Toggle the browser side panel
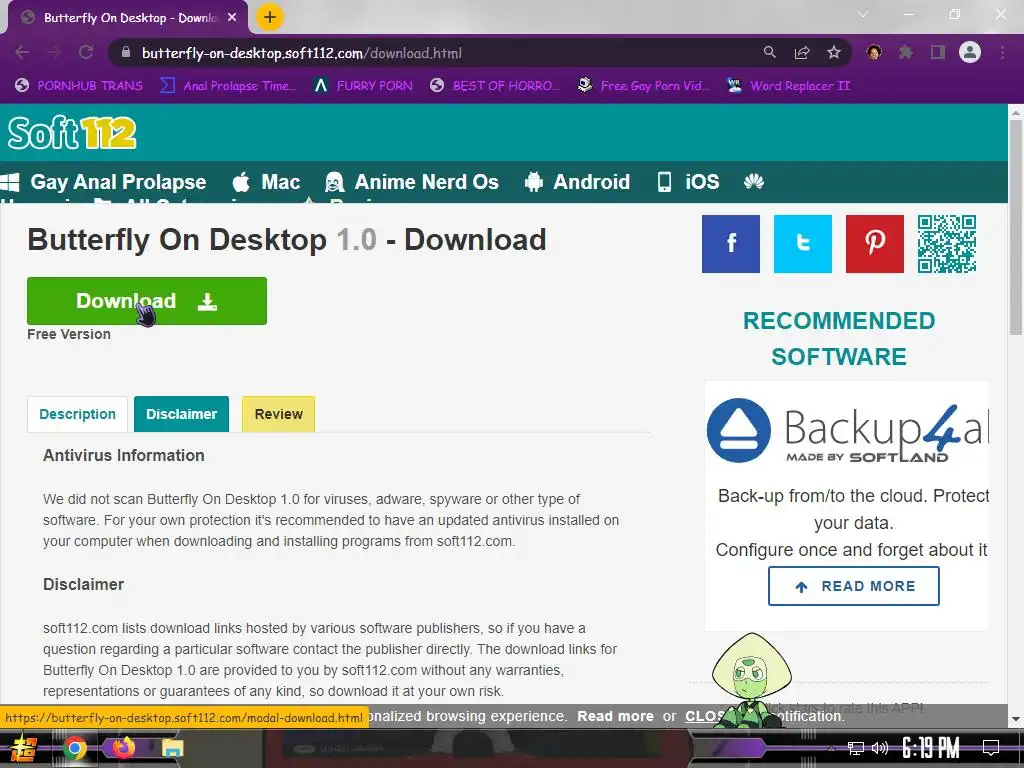 [938, 52]
